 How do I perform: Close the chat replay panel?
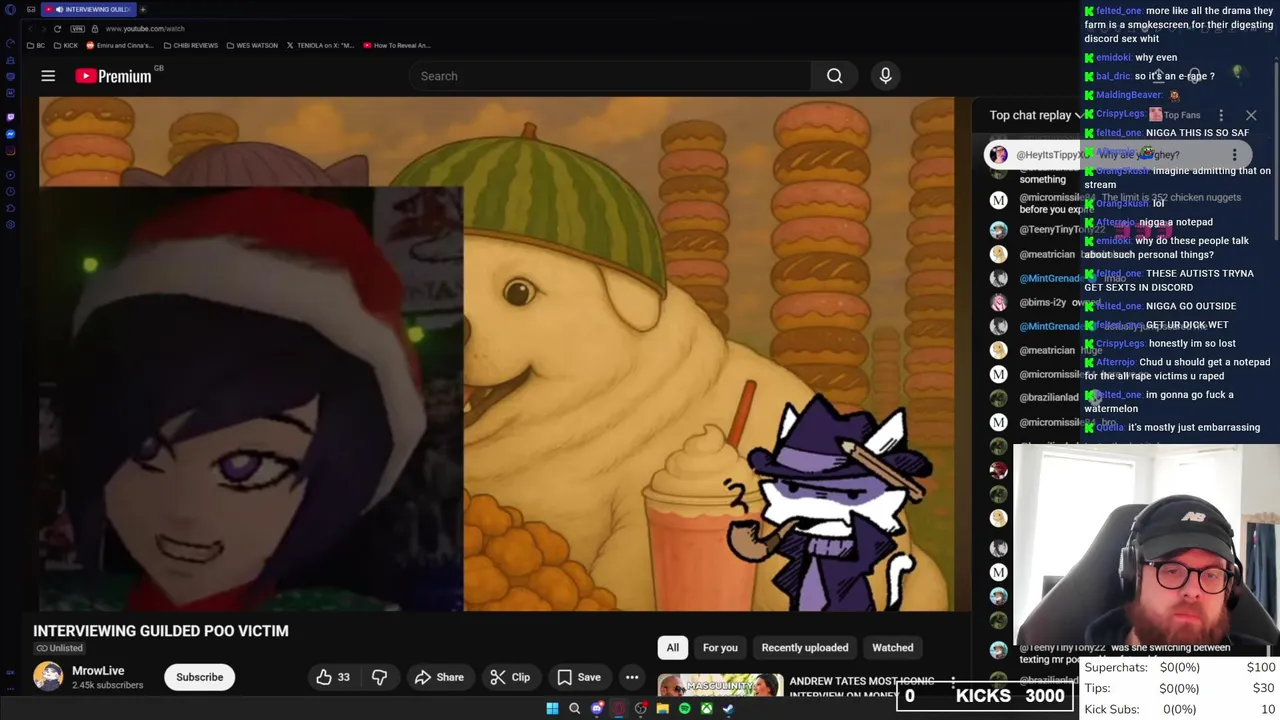click(x=1251, y=115)
